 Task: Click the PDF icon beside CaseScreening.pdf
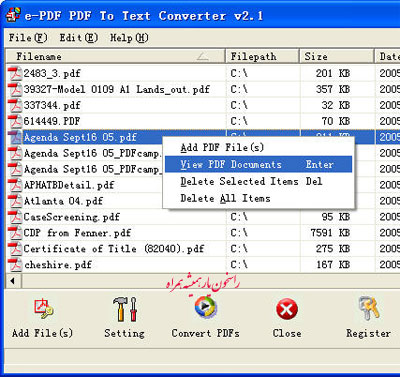point(15,217)
